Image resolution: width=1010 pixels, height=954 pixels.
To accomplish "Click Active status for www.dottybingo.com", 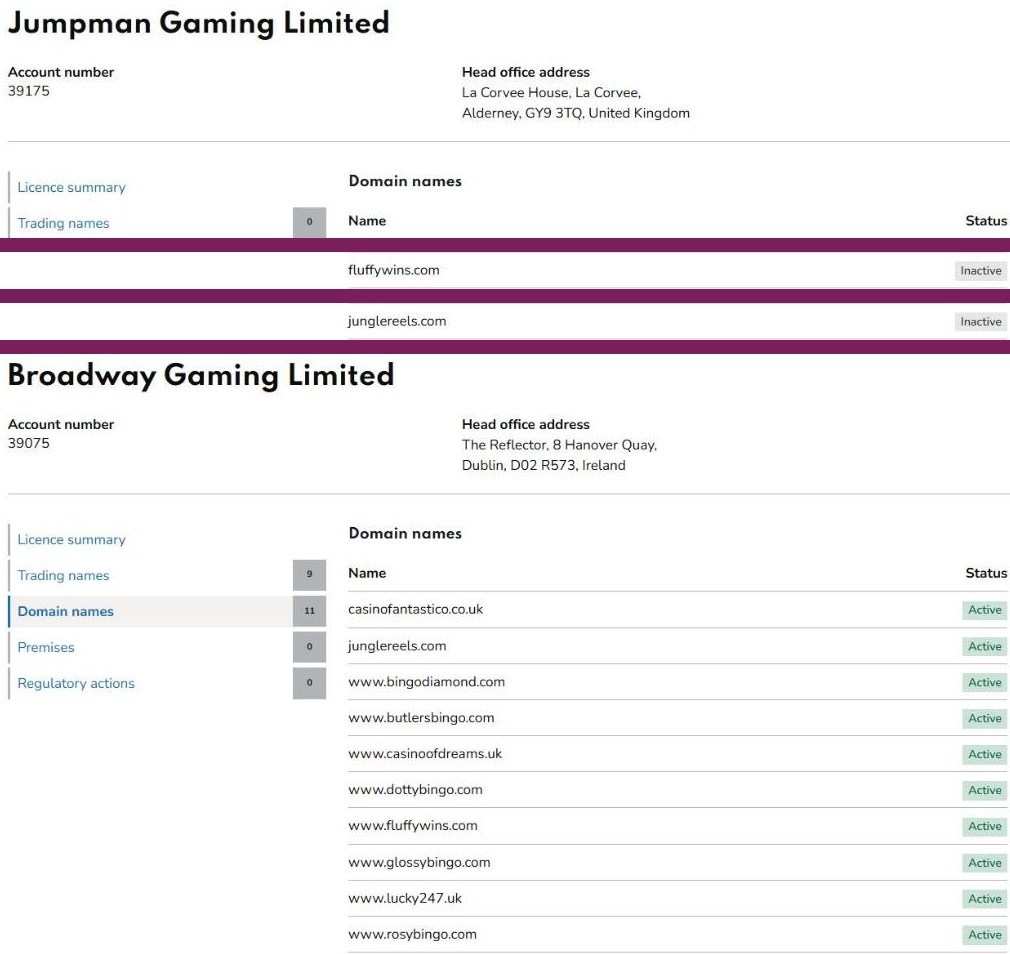I will coord(984,790).
